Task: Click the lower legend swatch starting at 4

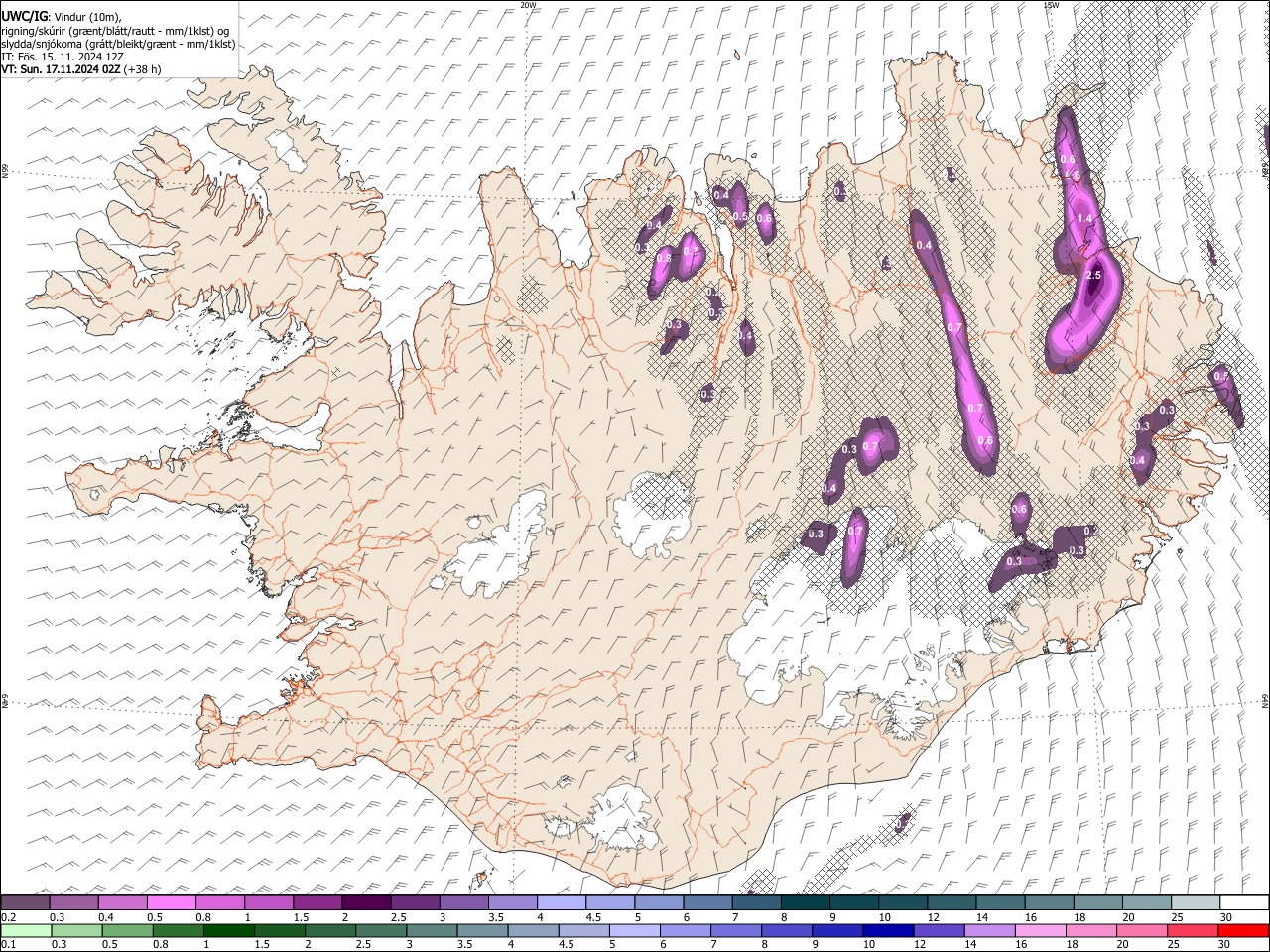Action: (532, 930)
